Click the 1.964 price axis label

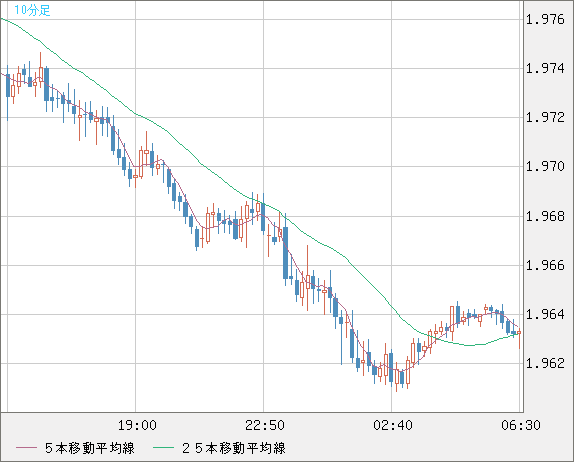(545, 314)
